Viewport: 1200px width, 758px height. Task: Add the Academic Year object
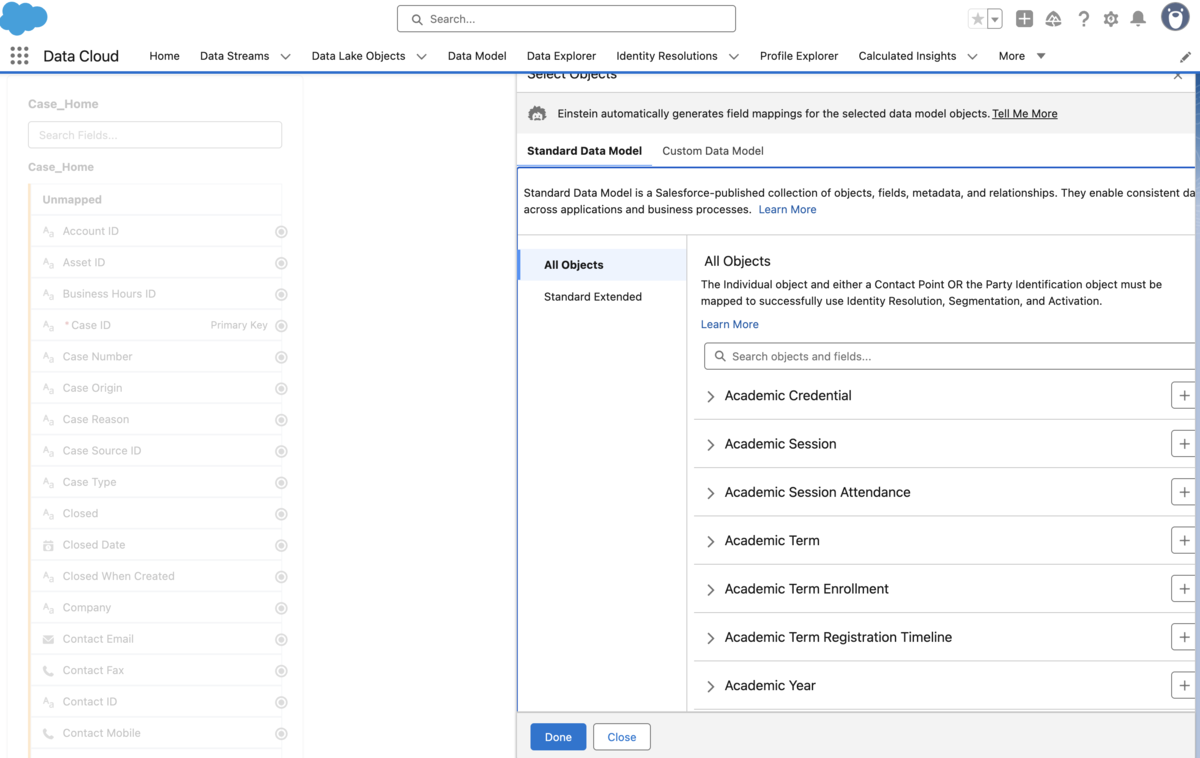pos(1184,685)
